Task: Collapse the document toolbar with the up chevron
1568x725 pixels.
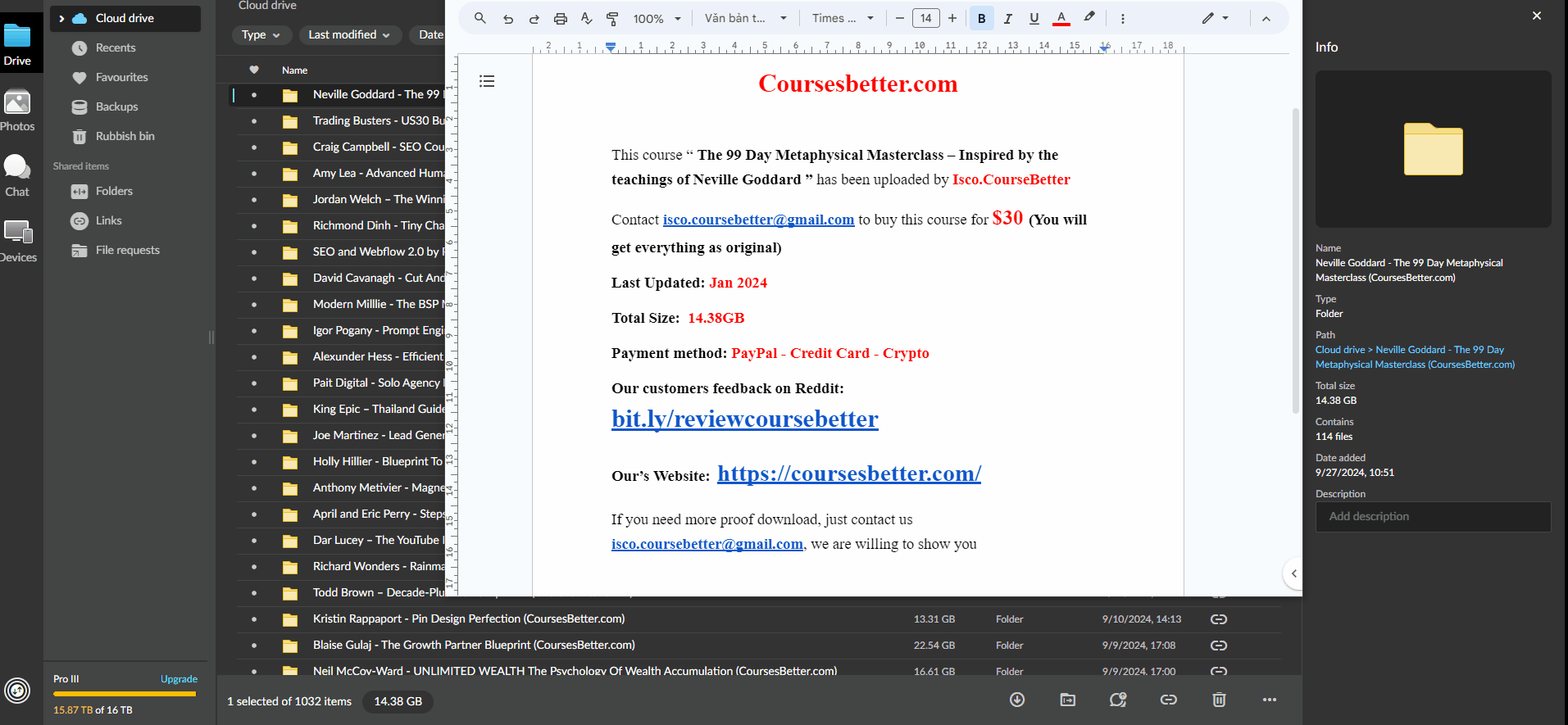Action: 1266,19
